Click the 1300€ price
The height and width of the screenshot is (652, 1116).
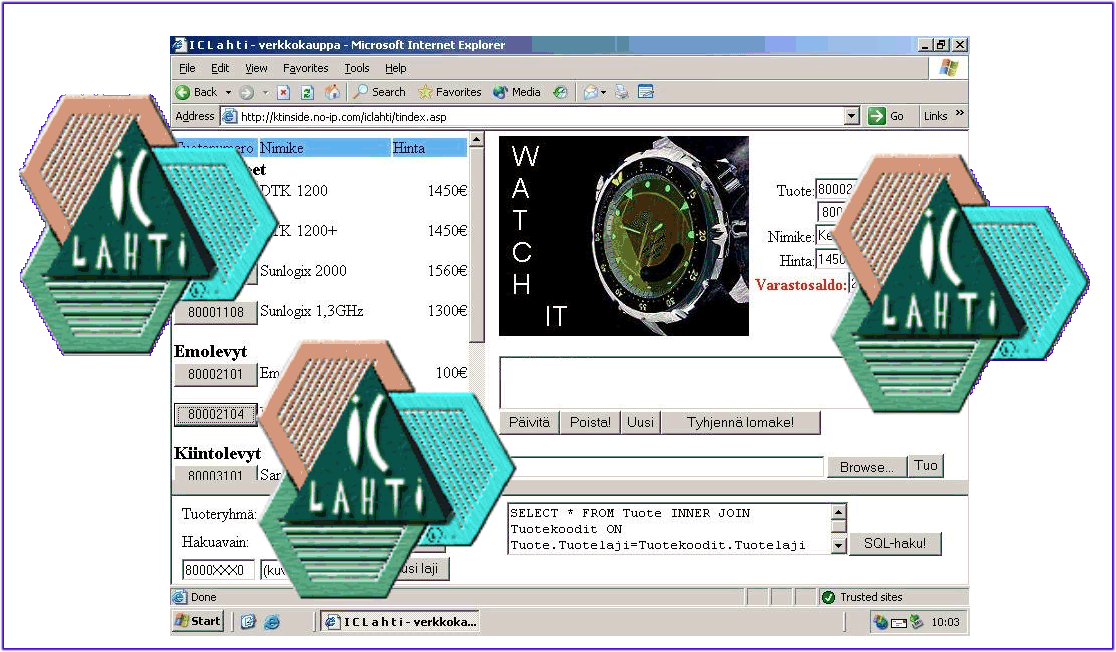click(447, 311)
